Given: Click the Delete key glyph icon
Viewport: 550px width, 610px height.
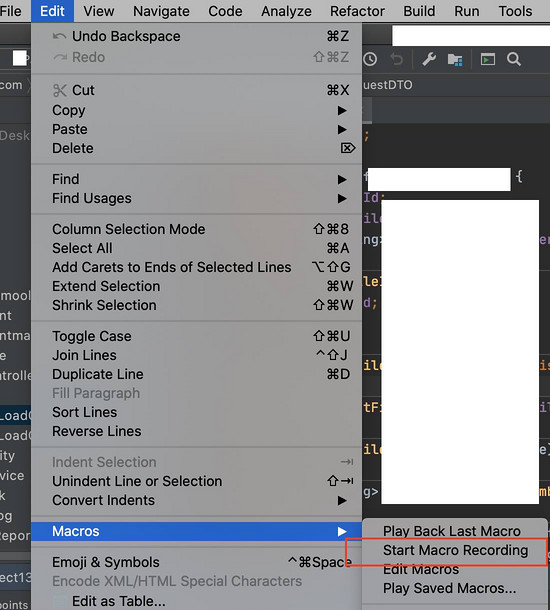Looking at the screenshot, I should [x=348, y=148].
